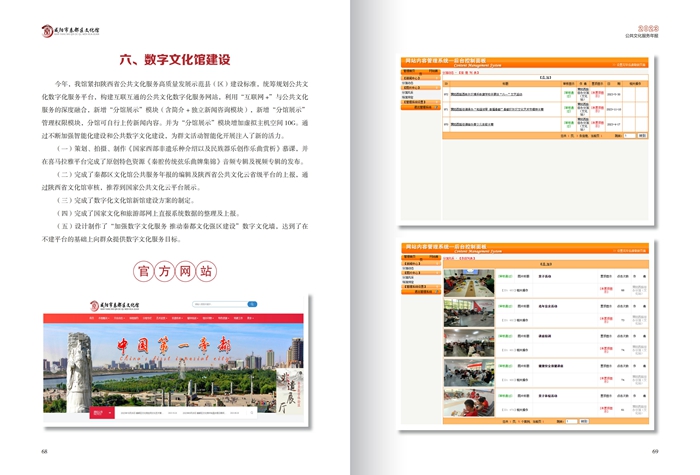Expand the third orange sidebar section in the upper CMS

click(421, 102)
